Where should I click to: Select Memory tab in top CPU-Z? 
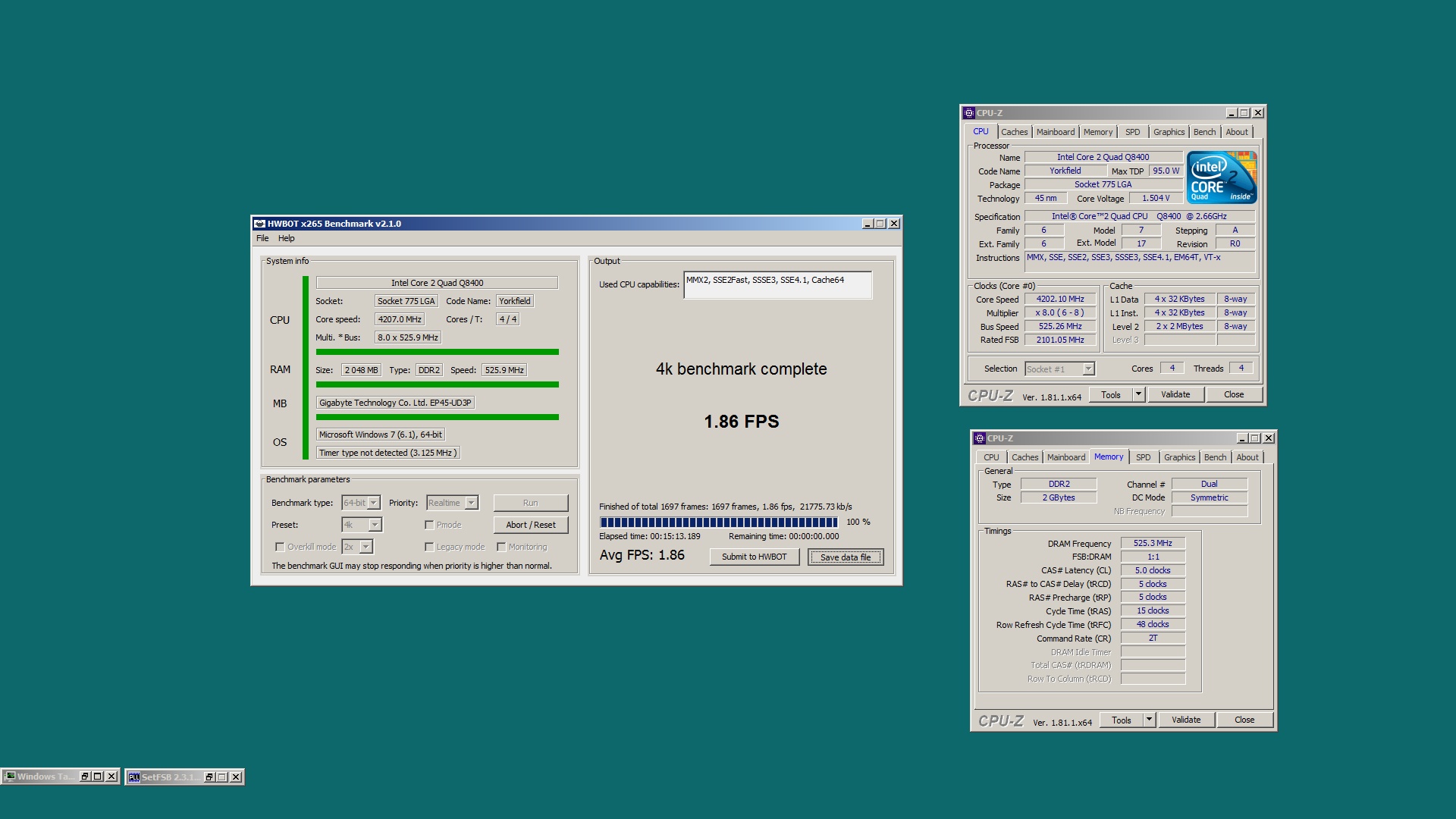pyautogui.click(x=1098, y=132)
